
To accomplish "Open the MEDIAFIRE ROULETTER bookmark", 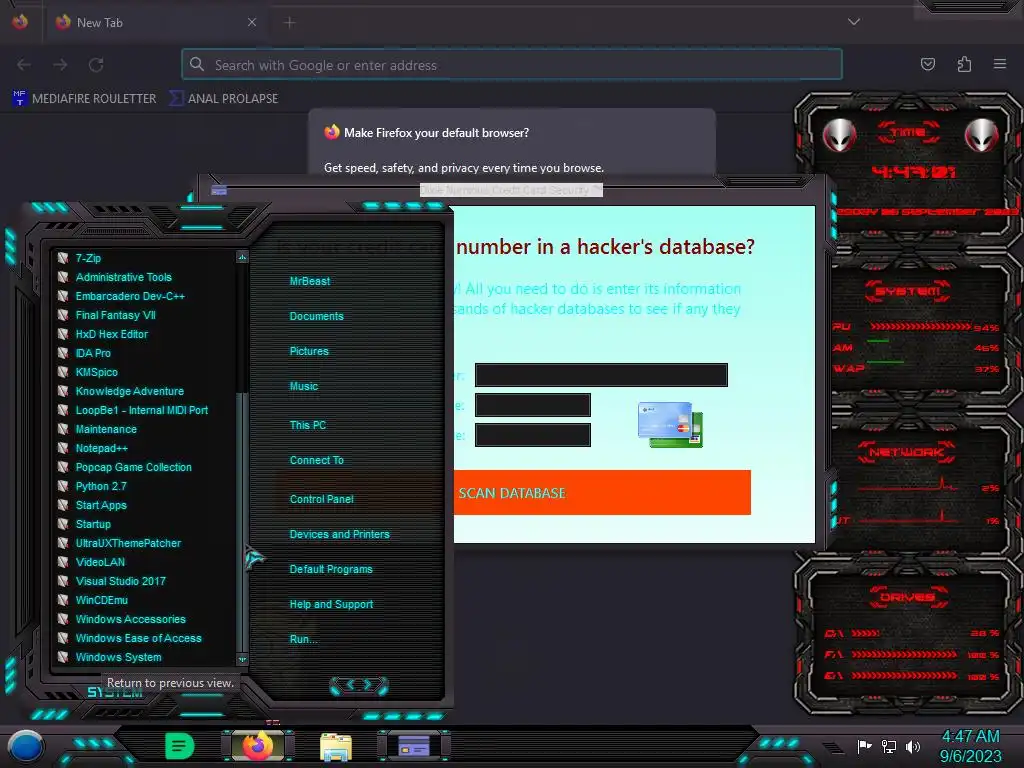I will tap(84, 99).
